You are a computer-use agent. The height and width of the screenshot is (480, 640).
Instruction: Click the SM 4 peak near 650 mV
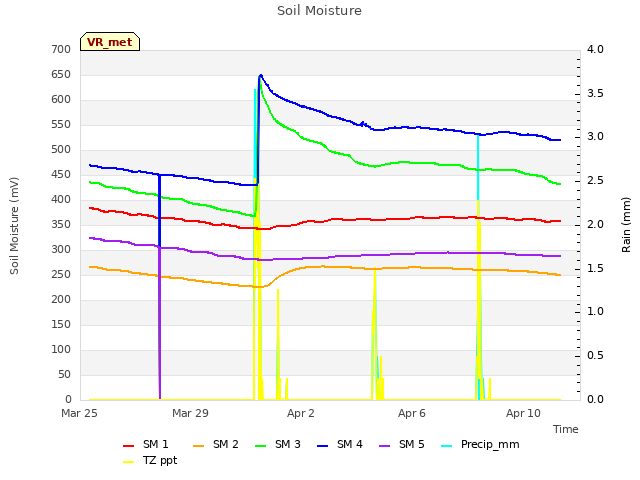[x=260, y=76]
